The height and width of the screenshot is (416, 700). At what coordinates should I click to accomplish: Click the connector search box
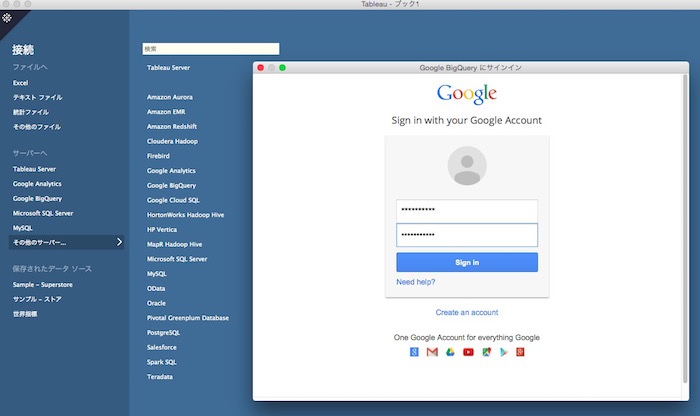(211, 49)
